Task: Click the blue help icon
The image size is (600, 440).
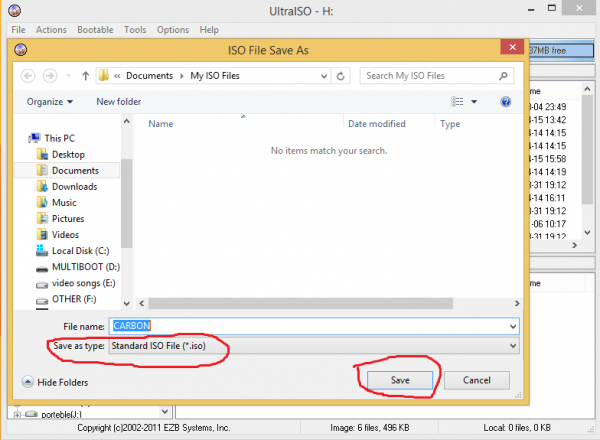Action: coord(505,102)
